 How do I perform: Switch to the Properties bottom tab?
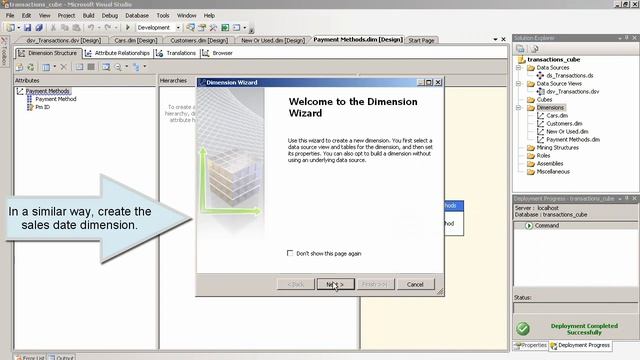531,345
